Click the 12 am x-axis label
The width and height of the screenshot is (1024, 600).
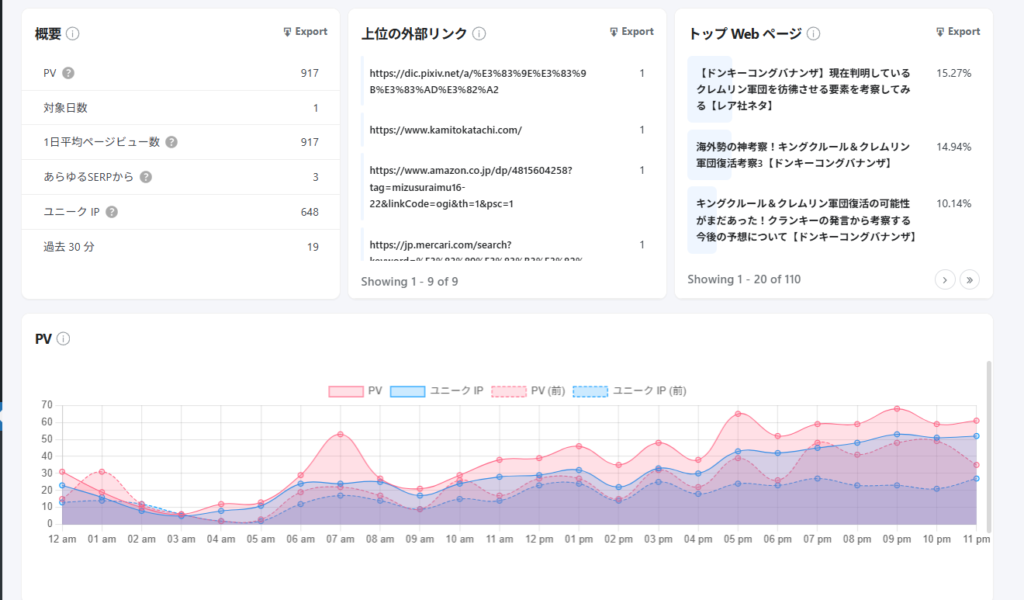pyautogui.click(x=62, y=539)
